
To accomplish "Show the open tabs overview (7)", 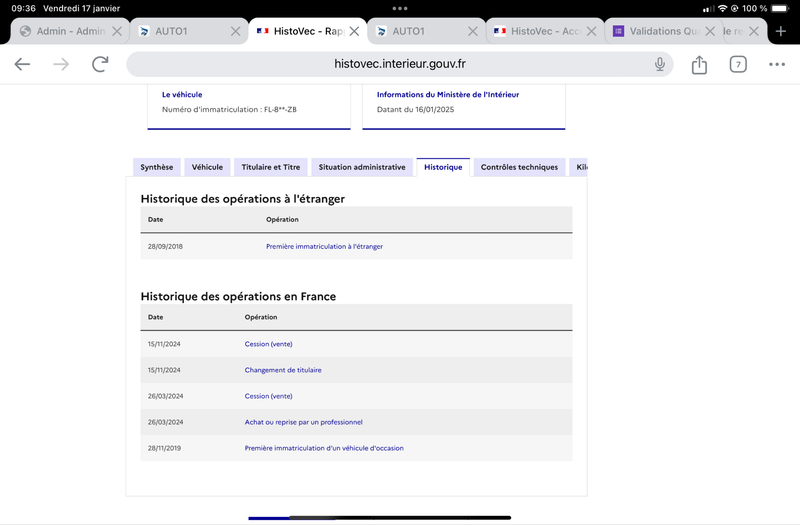I will [x=738, y=64].
